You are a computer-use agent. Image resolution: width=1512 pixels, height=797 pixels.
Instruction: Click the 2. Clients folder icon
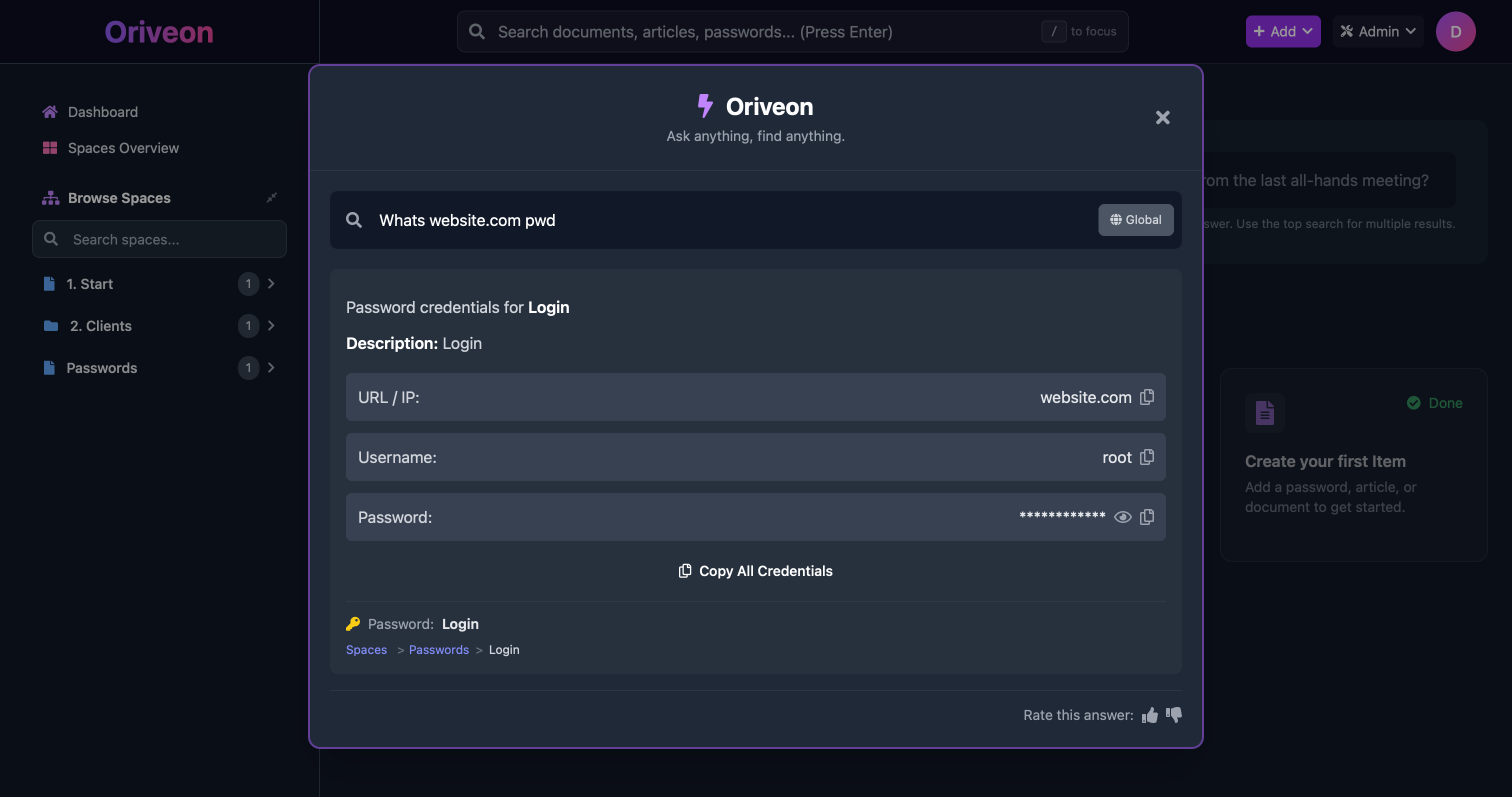click(51, 325)
